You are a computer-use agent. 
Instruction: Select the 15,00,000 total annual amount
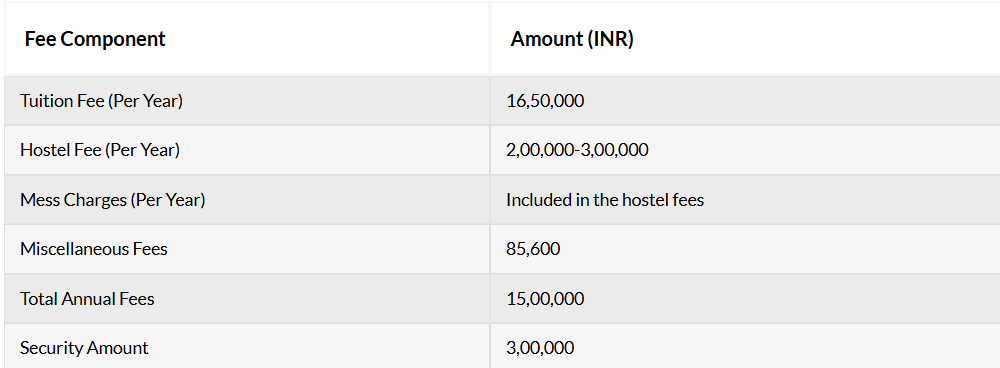545,298
